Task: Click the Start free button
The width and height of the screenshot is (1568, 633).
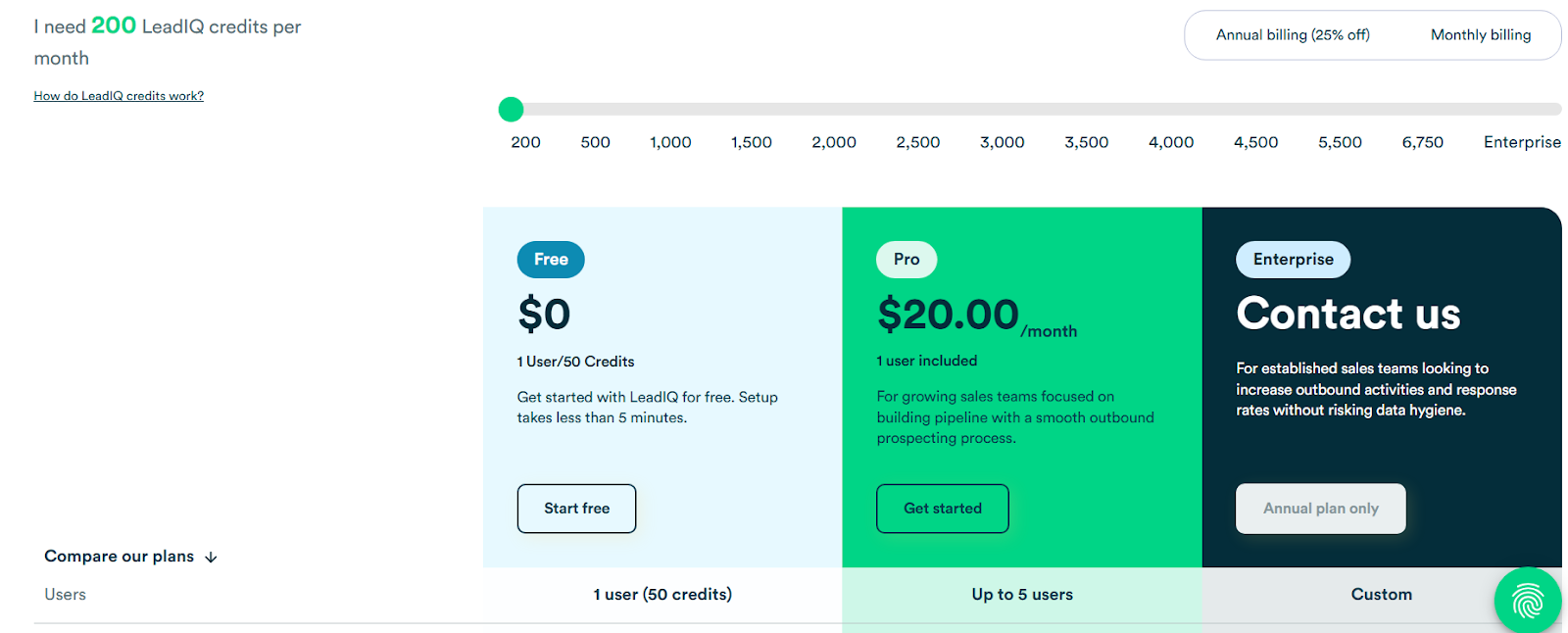Action: click(x=576, y=509)
